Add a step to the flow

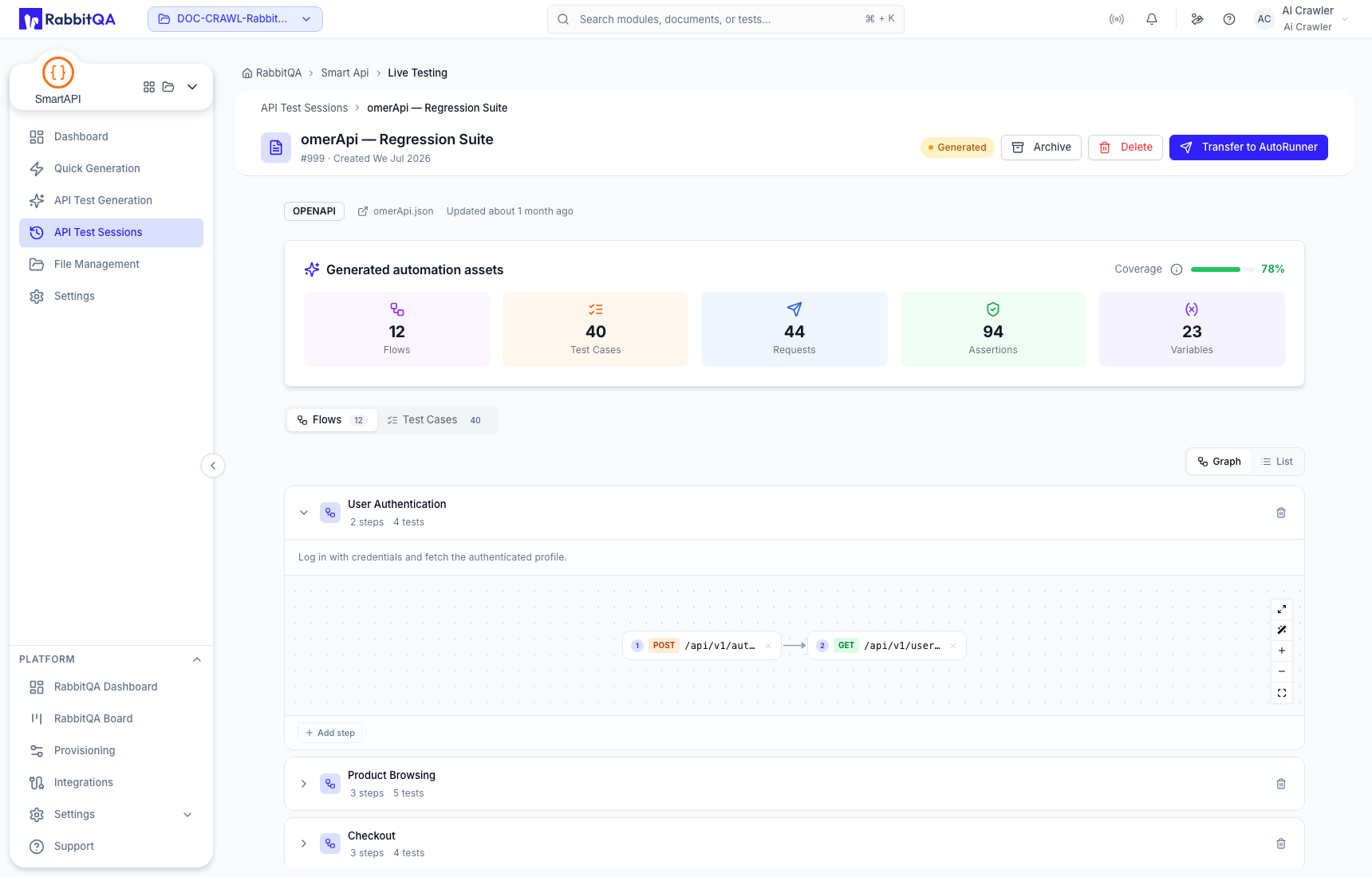[x=330, y=733]
